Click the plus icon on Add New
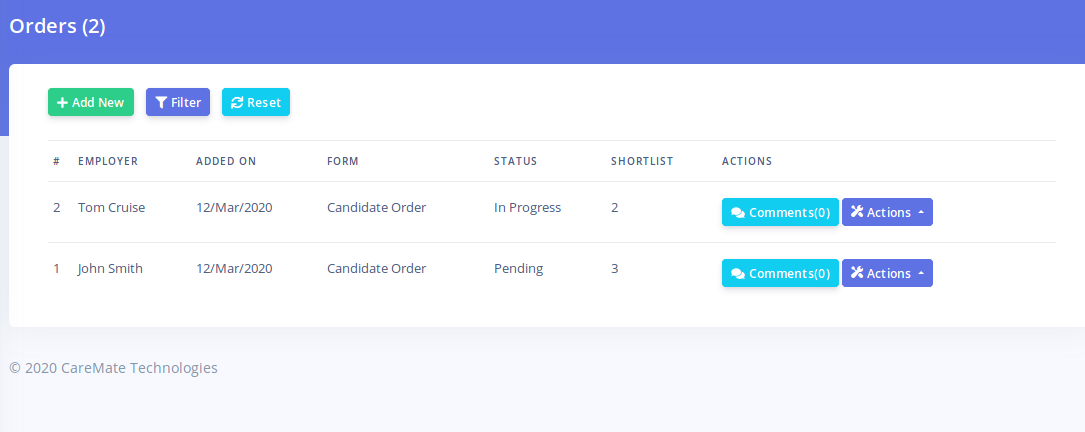The width and height of the screenshot is (1085, 432). 62,103
